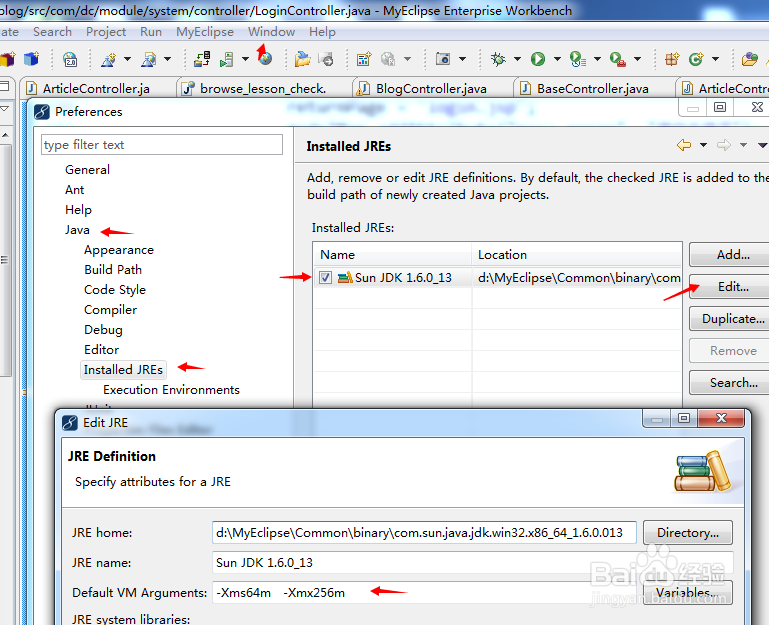769x625 pixels.
Task: Open dropdown arrow next to camera icon
Action: click(x=462, y=59)
